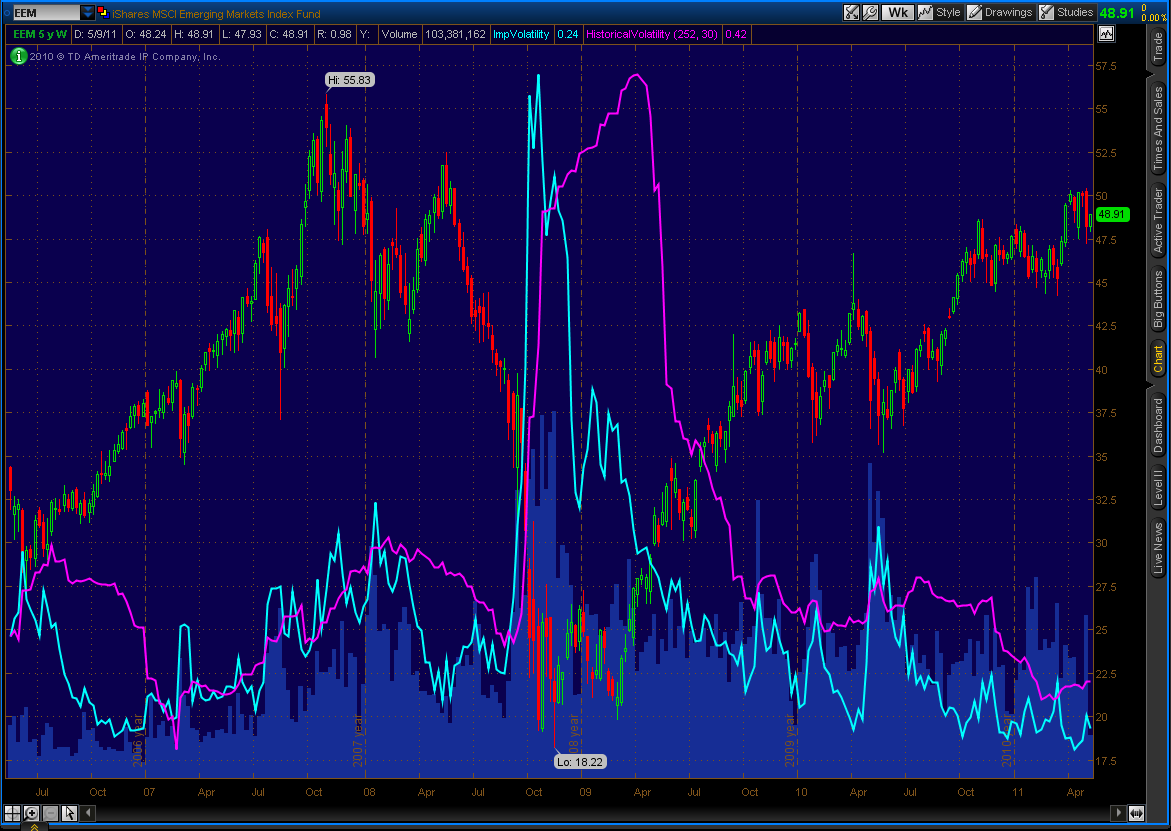Click the zoom in magnifier icon
The width and height of the screenshot is (1171, 831).
[x=31, y=813]
